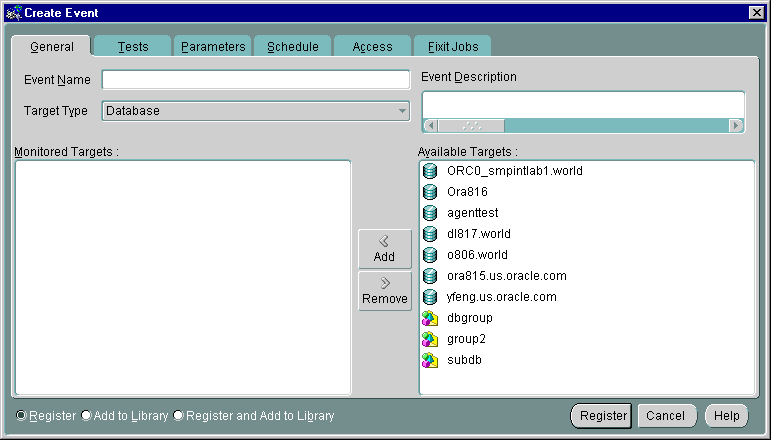Open the Target Type dropdown
The height and width of the screenshot is (440, 771).
click(x=402, y=111)
